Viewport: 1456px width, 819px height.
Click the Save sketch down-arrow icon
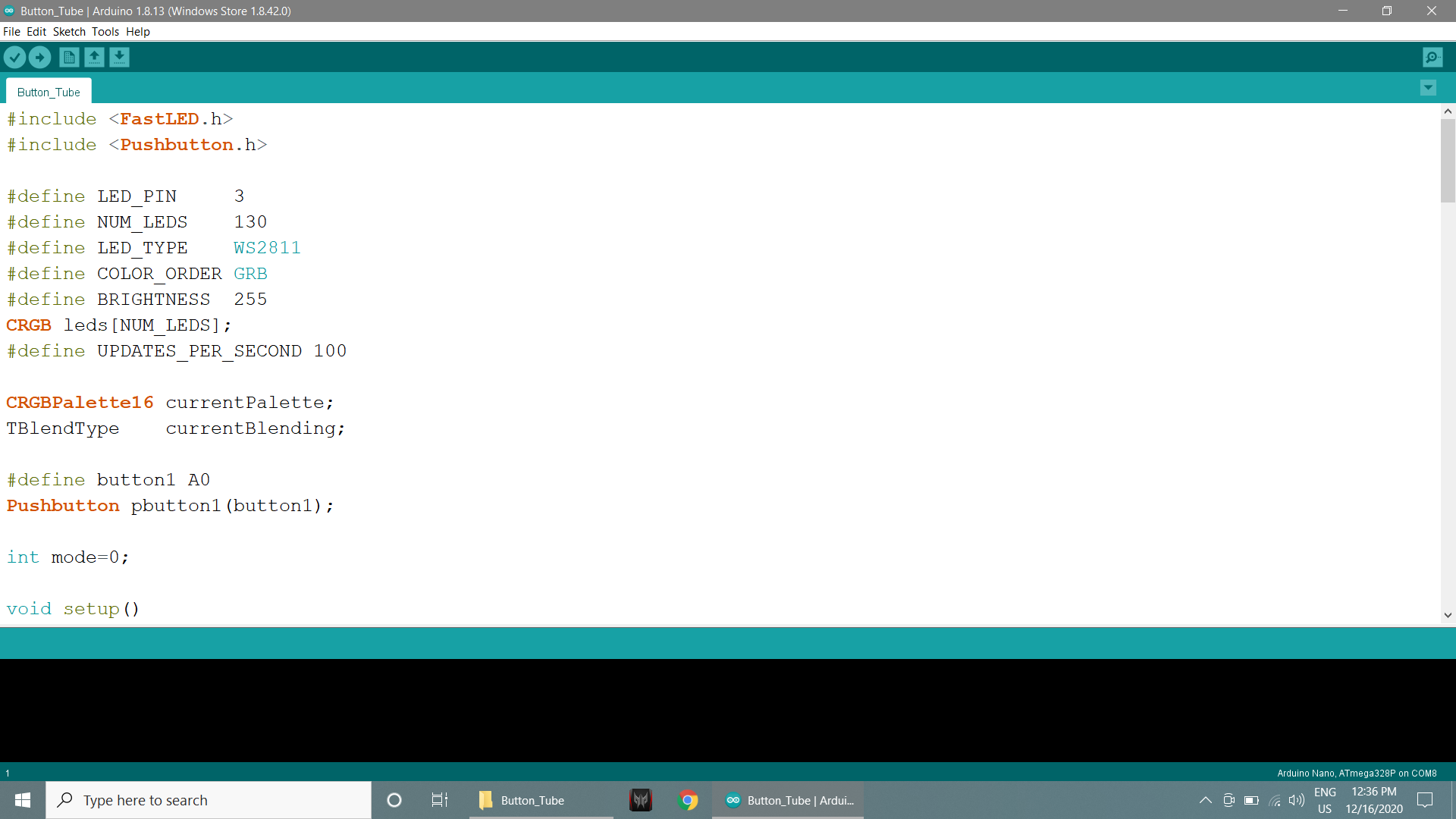[x=119, y=57]
